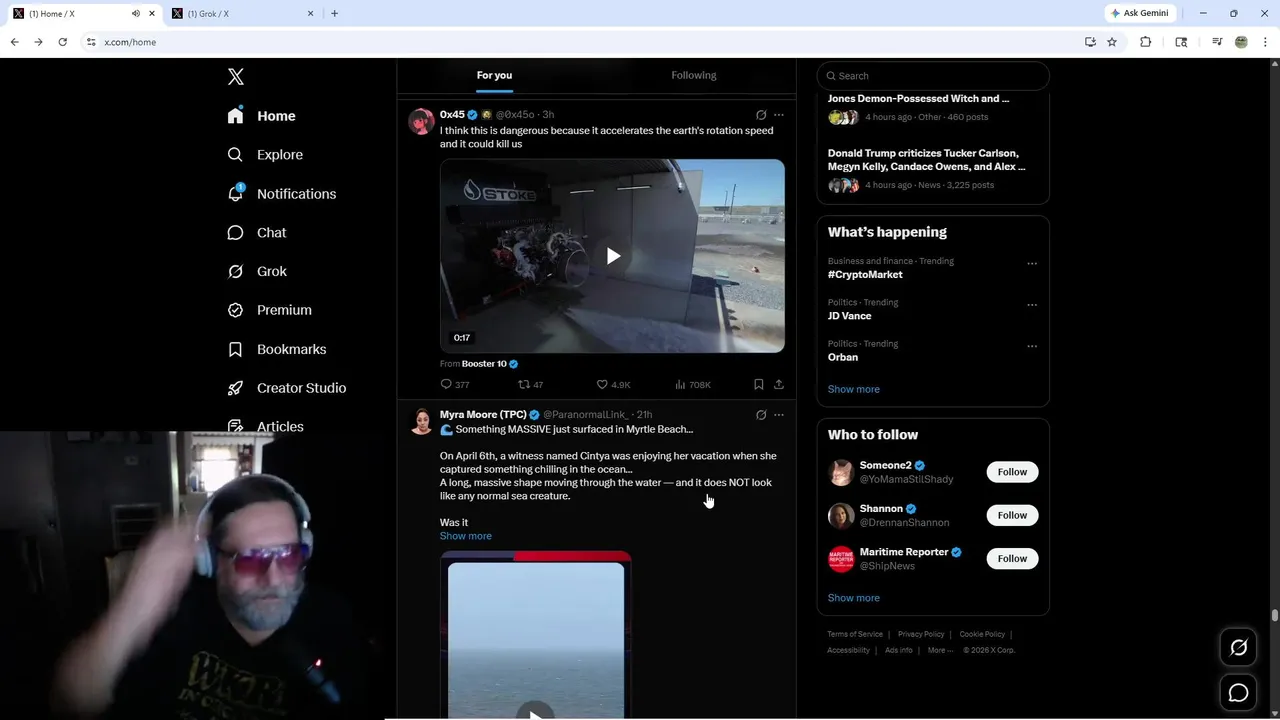Click Grok icon on Myra Moore post

[x=761, y=415]
